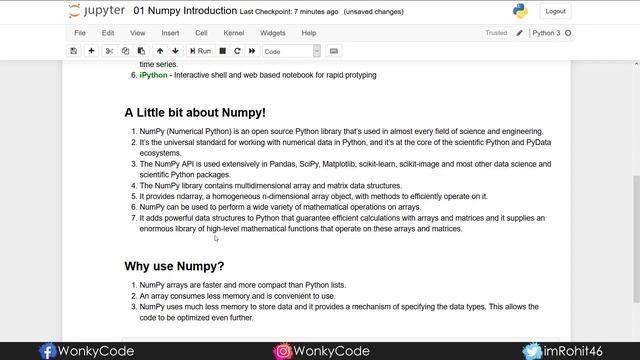This screenshot has width=640, height=360.
Task: Click line 'An array consumes less memory'
Action: [238, 296]
